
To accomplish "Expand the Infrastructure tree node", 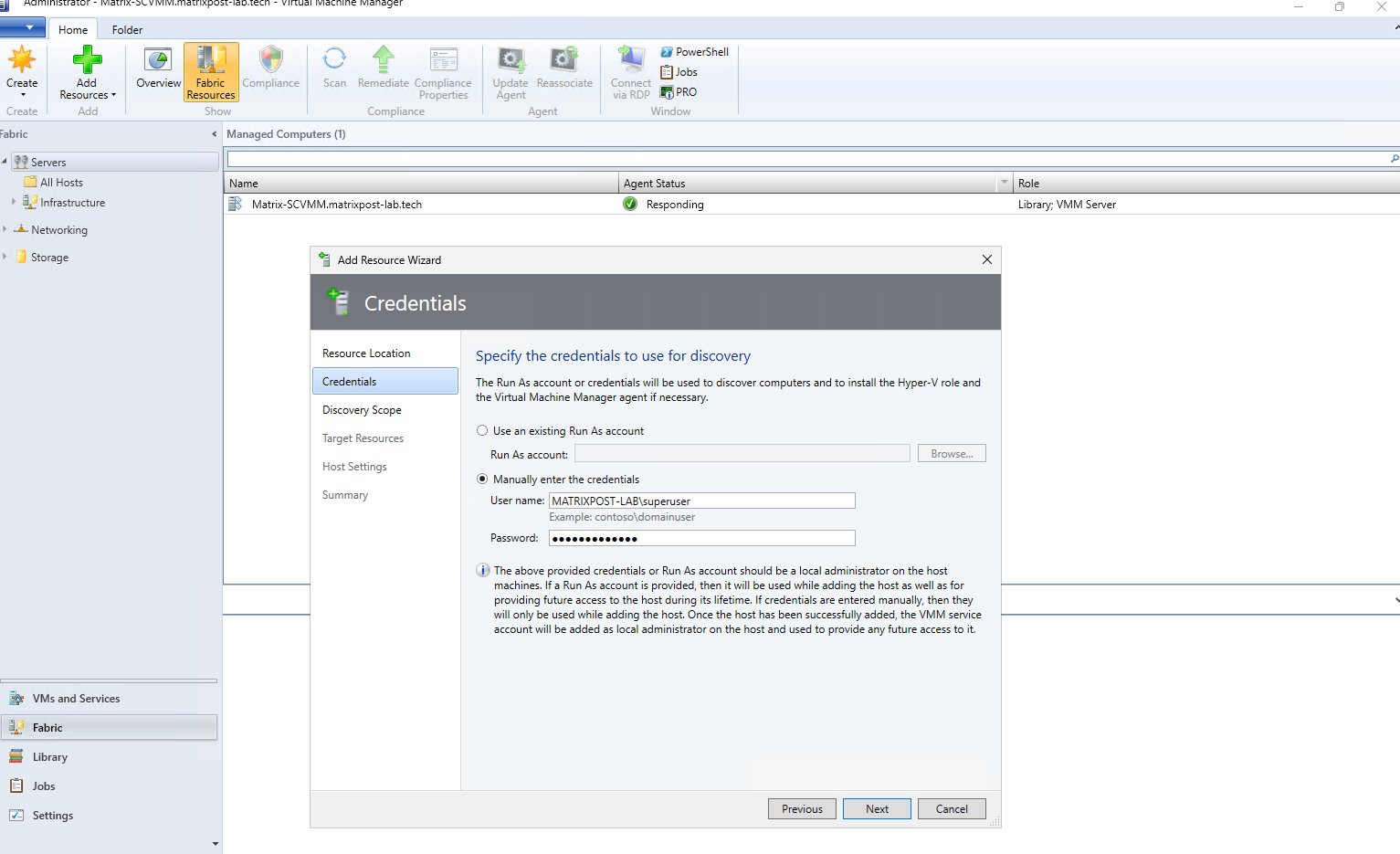I will coord(14,202).
